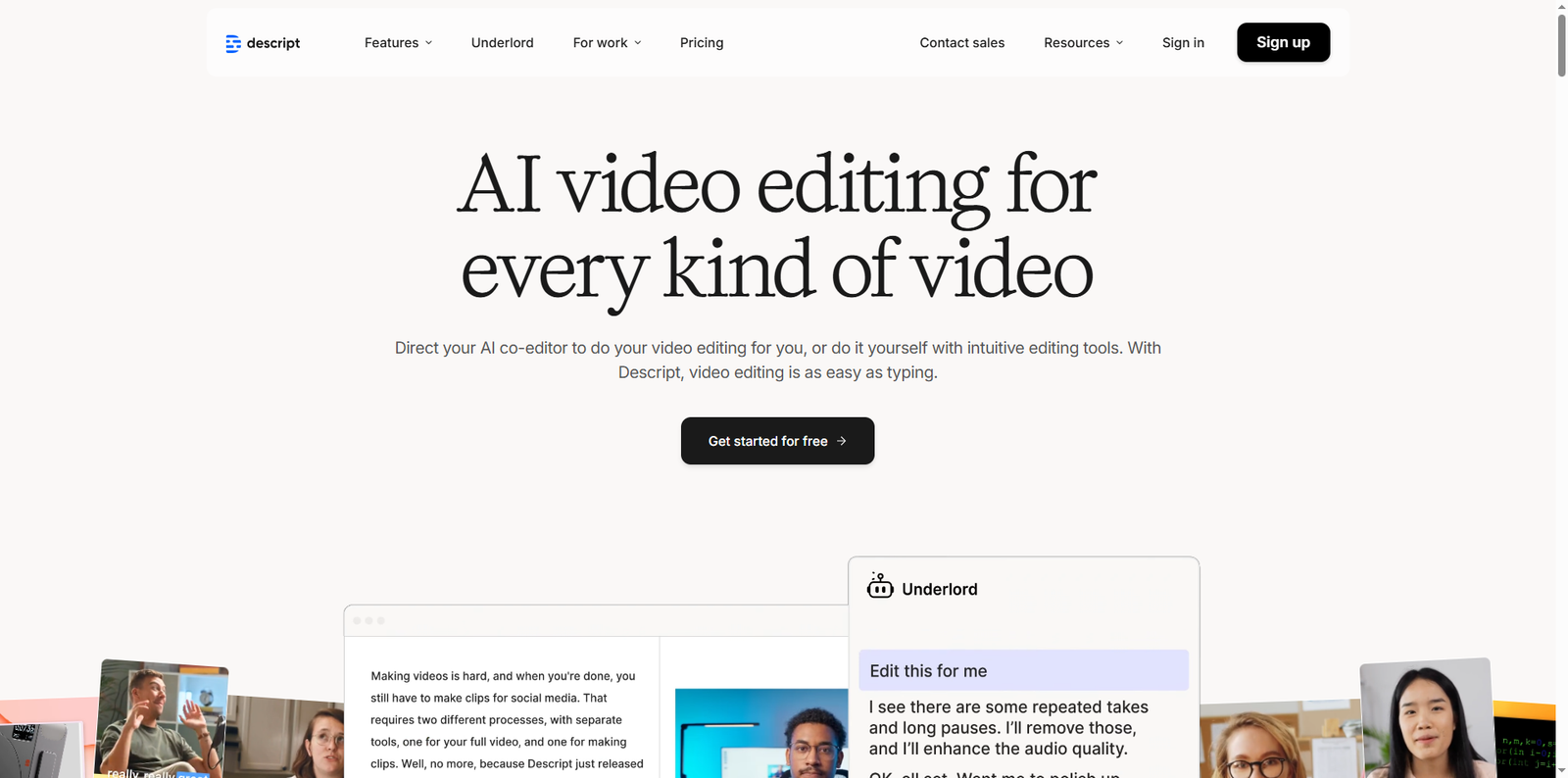Screen dimensions: 1568x778
Task: Expand the Features dropdown chevron
Action: click(428, 43)
